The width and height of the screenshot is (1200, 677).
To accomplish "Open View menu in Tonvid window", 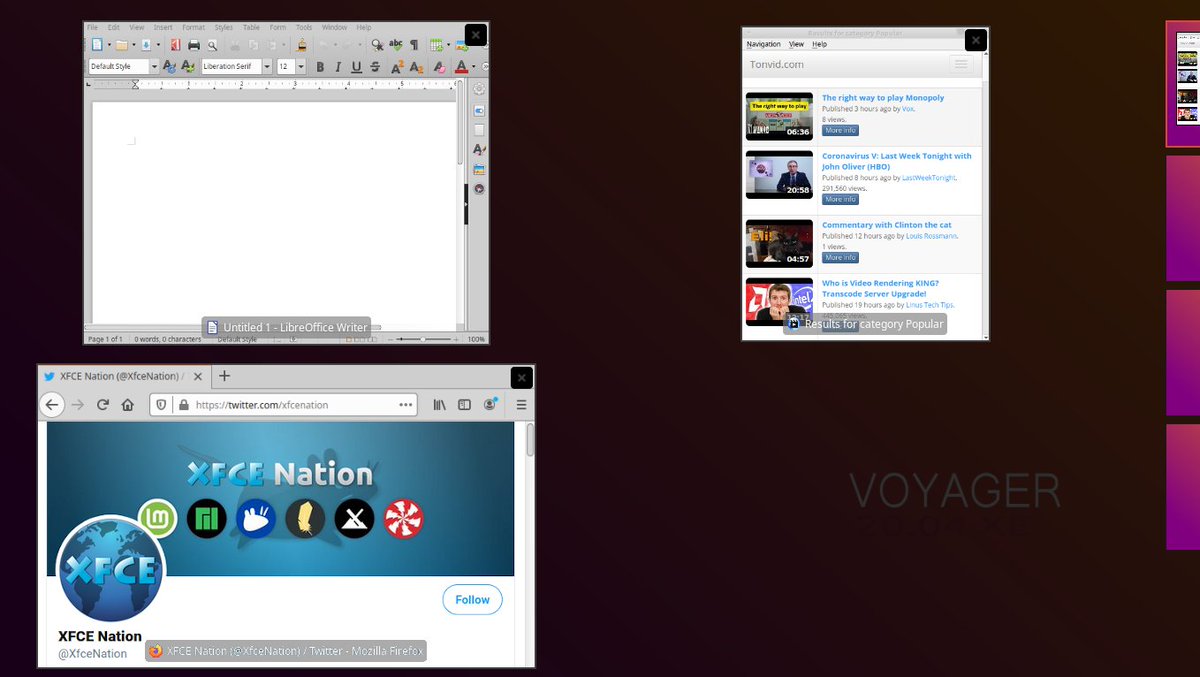I will [796, 44].
